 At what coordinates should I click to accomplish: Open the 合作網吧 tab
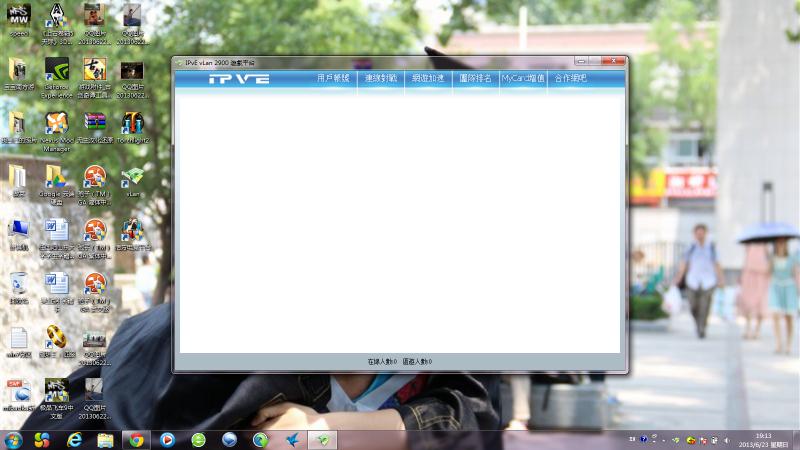pyautogui.click(x=570, y=78)
